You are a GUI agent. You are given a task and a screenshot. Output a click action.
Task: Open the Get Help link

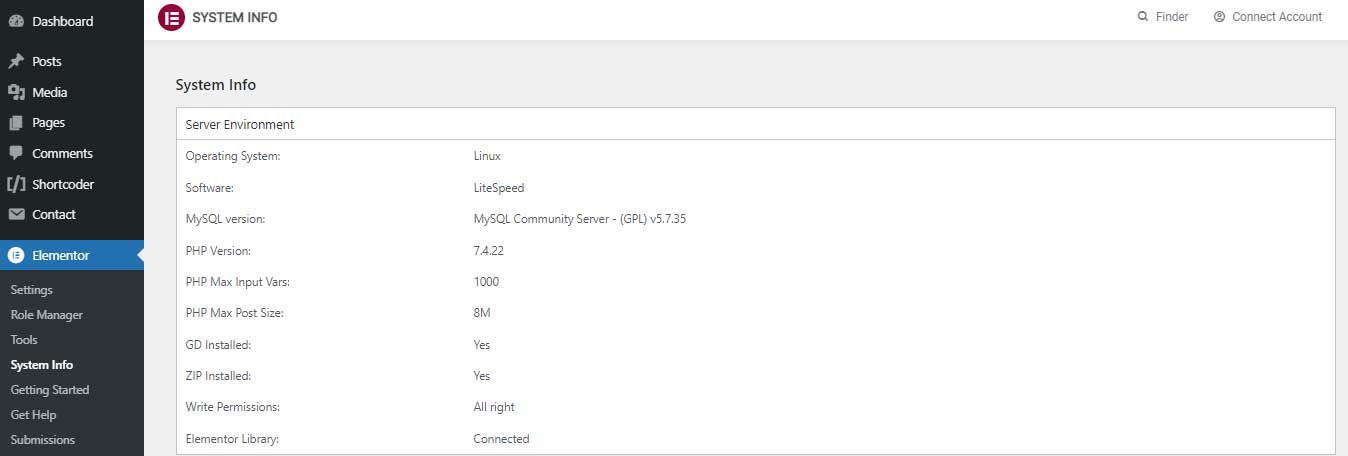coord(34,415)
